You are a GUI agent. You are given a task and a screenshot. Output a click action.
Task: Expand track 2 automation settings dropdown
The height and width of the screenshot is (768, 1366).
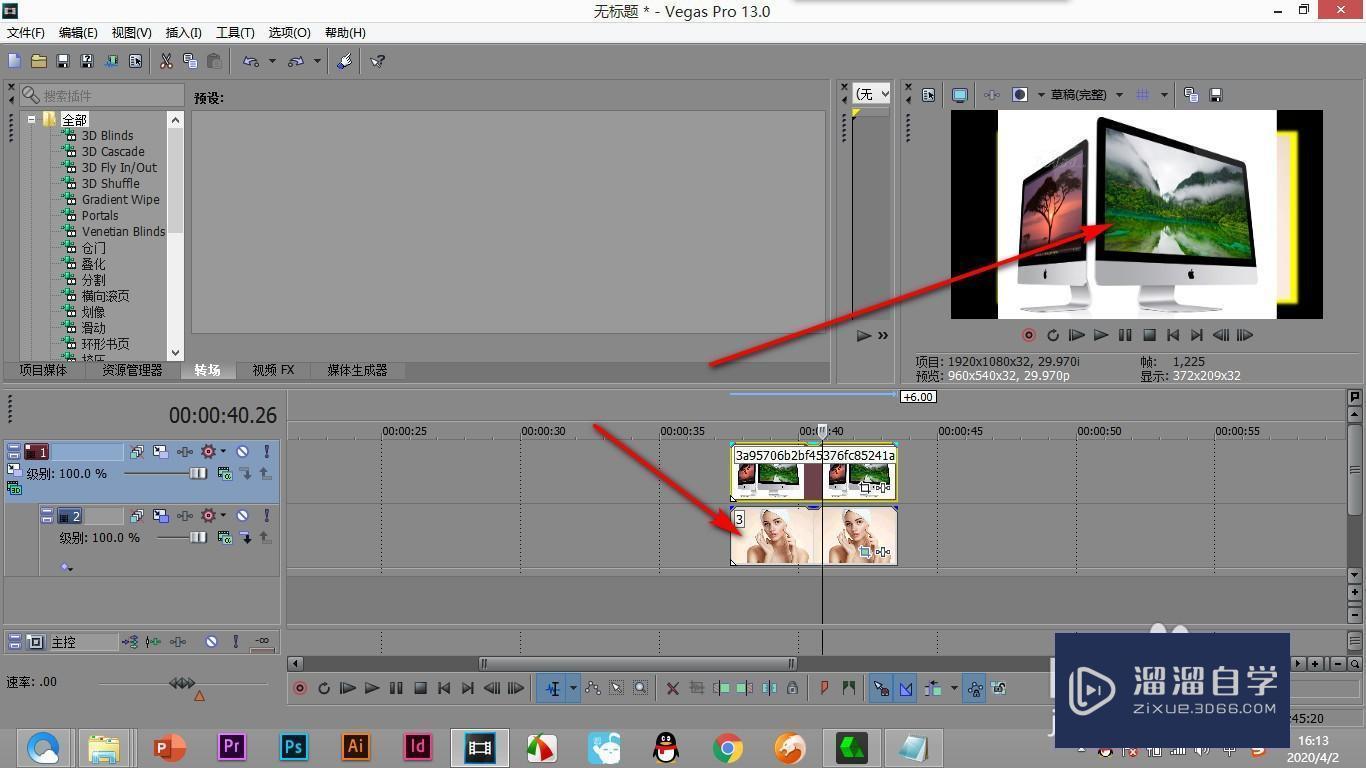pyautogui.click(x=222, y=516)
